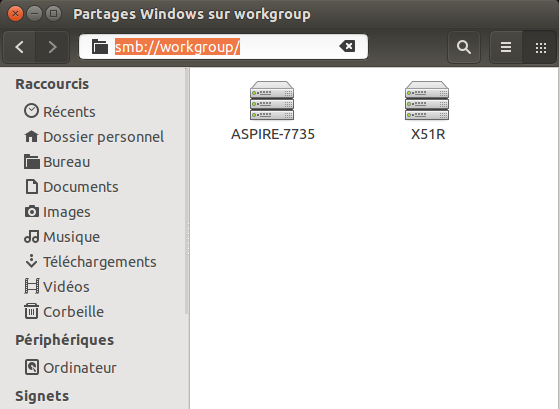Switch to list view

506,47
